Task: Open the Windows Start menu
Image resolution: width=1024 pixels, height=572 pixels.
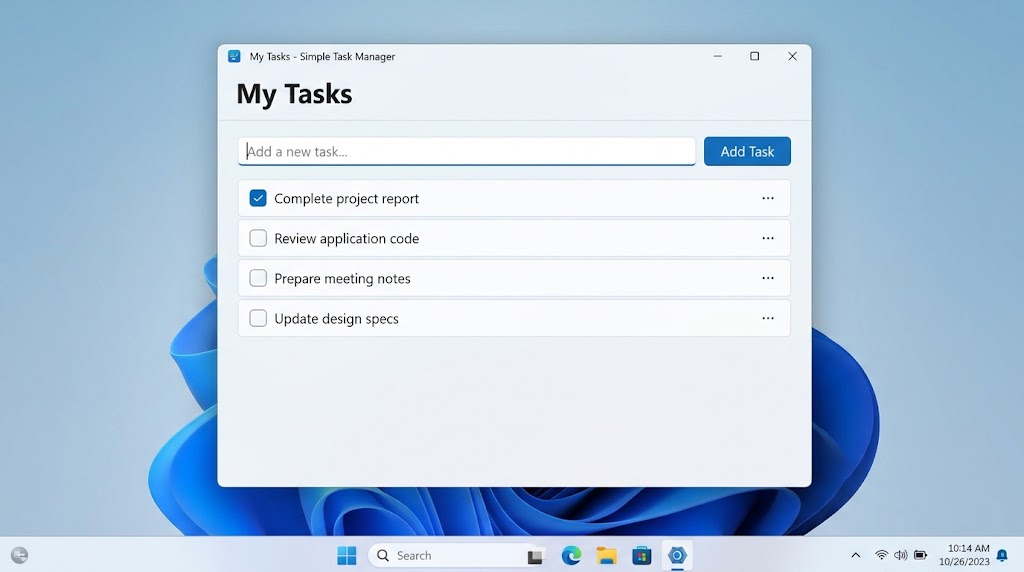Action: (x=347, y=556)
